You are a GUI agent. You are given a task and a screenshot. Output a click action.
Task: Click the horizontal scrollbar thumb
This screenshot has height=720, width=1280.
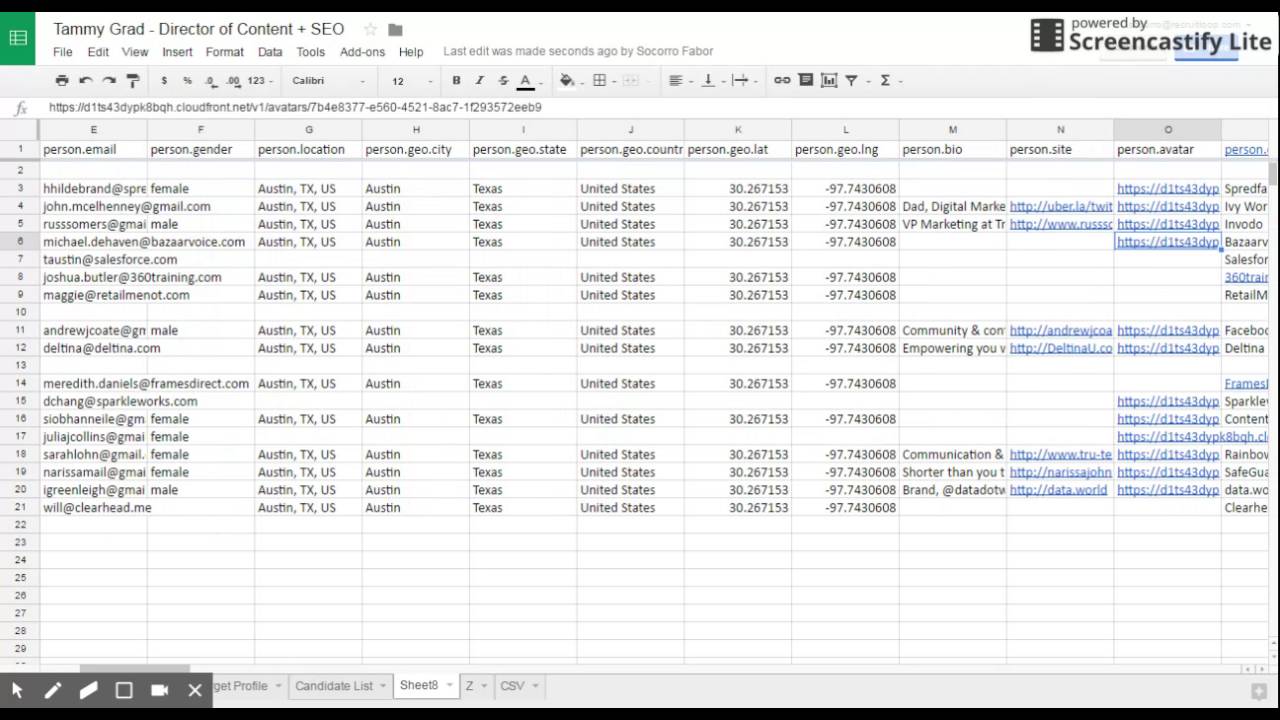134,669
